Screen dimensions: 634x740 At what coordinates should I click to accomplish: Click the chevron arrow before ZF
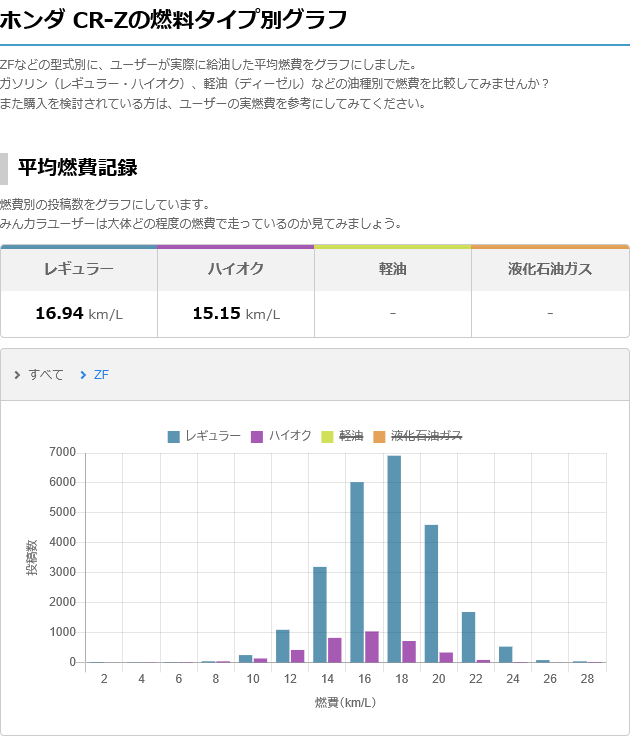[83, 375]
